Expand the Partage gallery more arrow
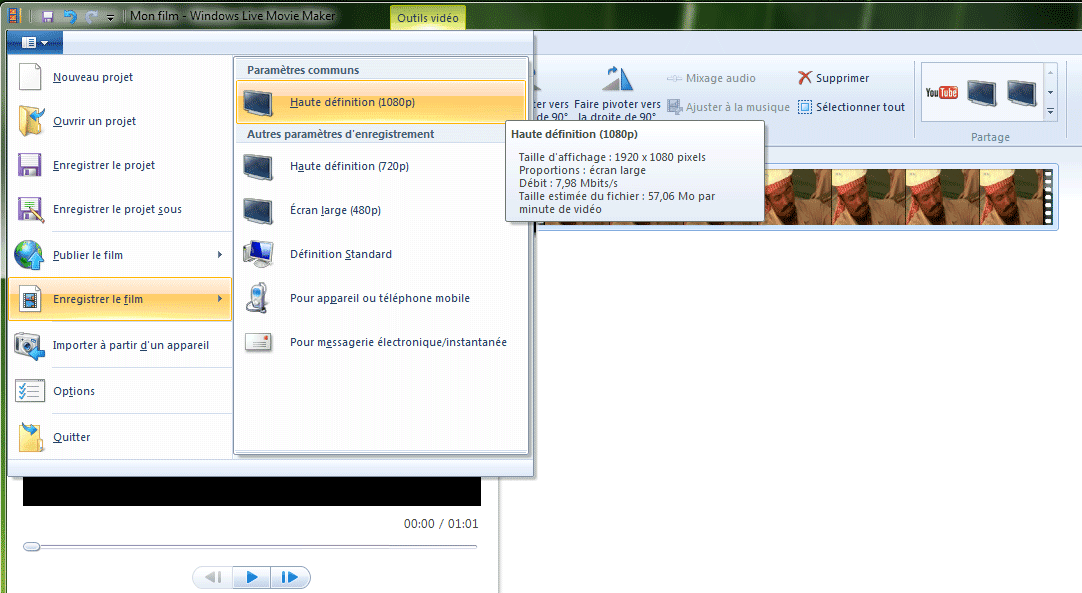This screenshot has width=1082, height=593. click(x=1050, y=111)
